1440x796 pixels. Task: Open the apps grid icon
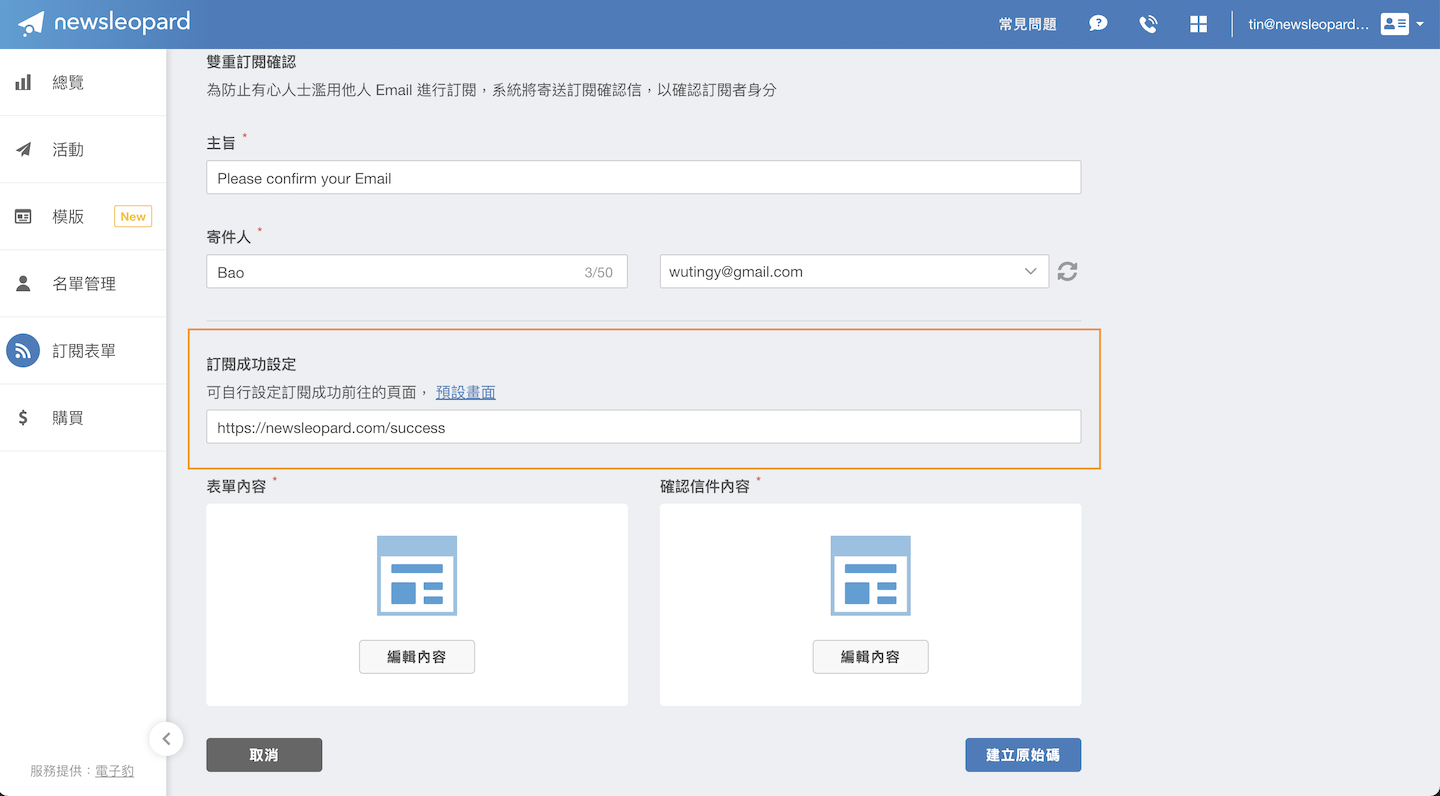tap(1198, 24)
